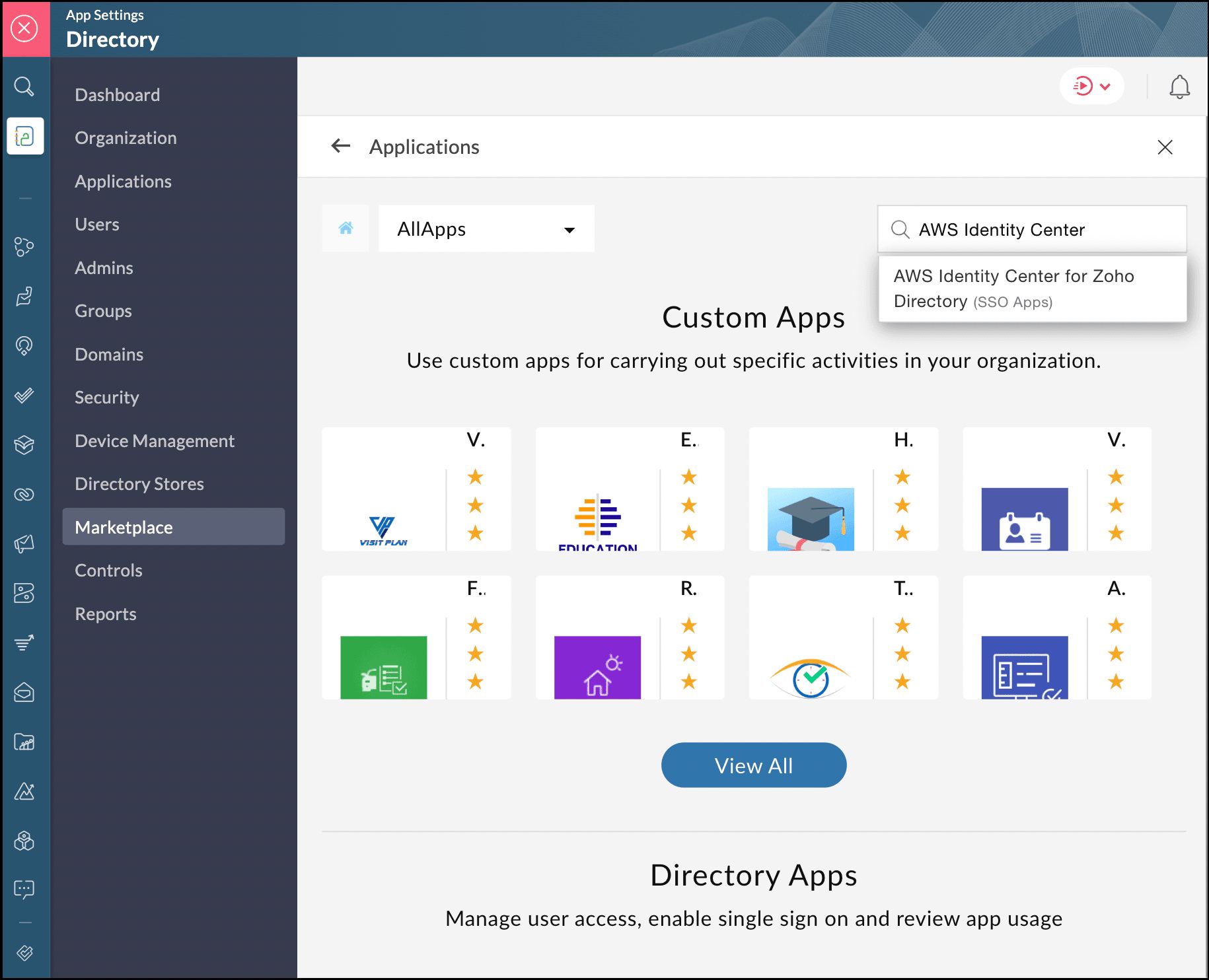
Task: Open the megaphone icon in left rail
Action: point(24,544)
